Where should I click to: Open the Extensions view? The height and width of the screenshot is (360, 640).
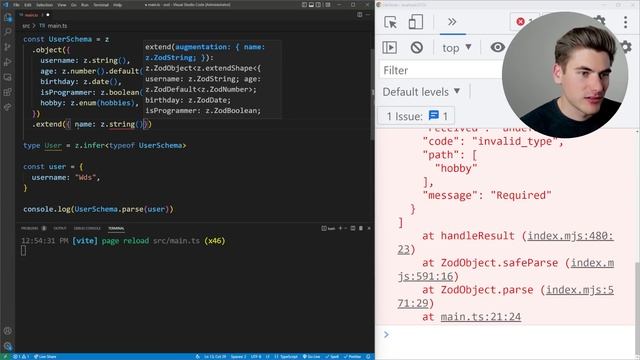coord(7,92)
